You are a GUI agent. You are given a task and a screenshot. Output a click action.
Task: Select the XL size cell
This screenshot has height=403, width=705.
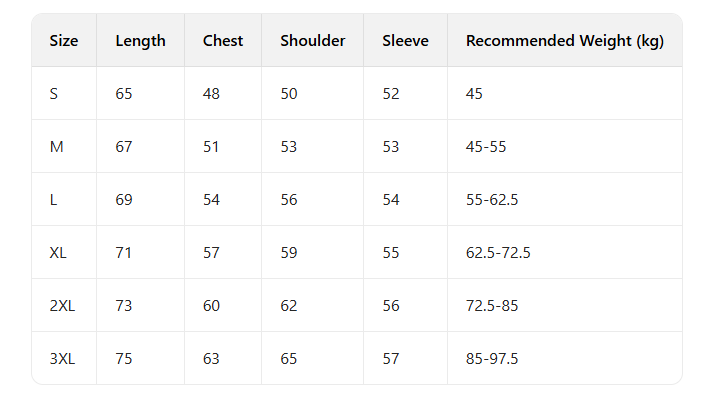59,253
